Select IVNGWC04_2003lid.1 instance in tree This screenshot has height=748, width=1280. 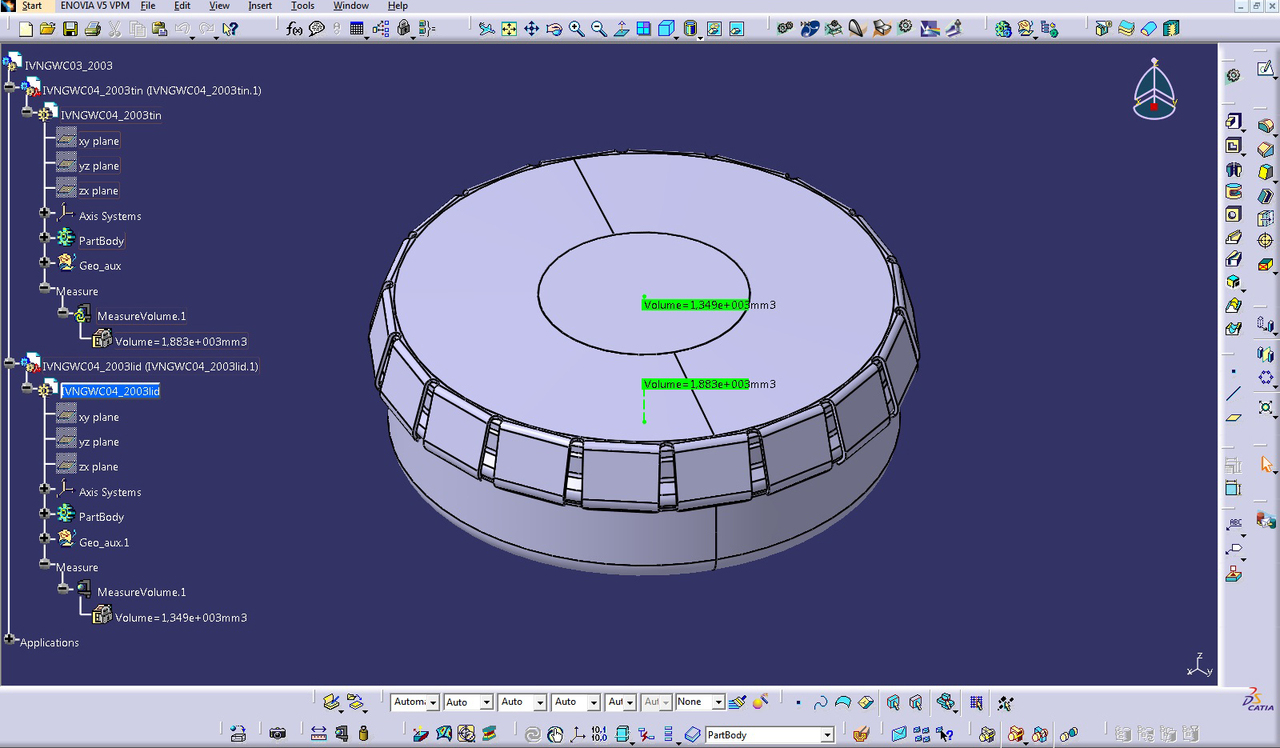(150, 367)
